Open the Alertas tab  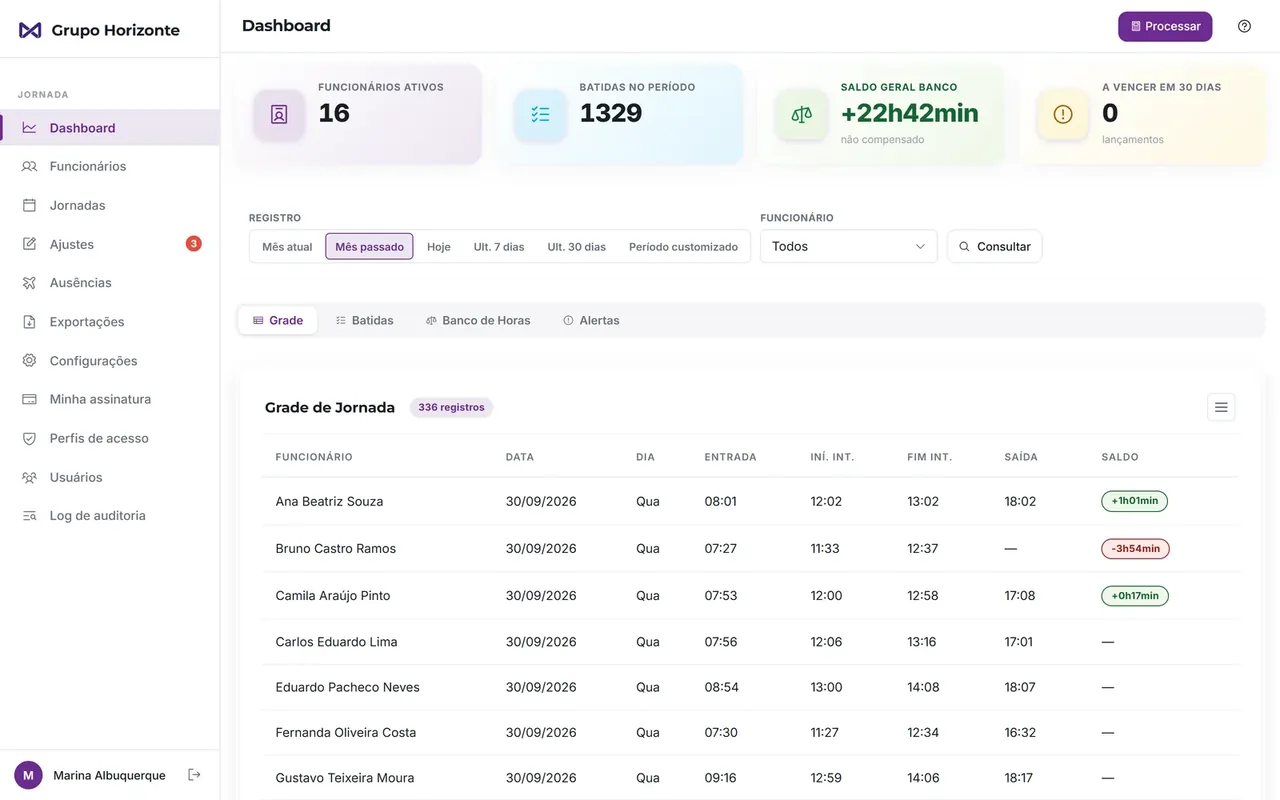click(591, 320)
